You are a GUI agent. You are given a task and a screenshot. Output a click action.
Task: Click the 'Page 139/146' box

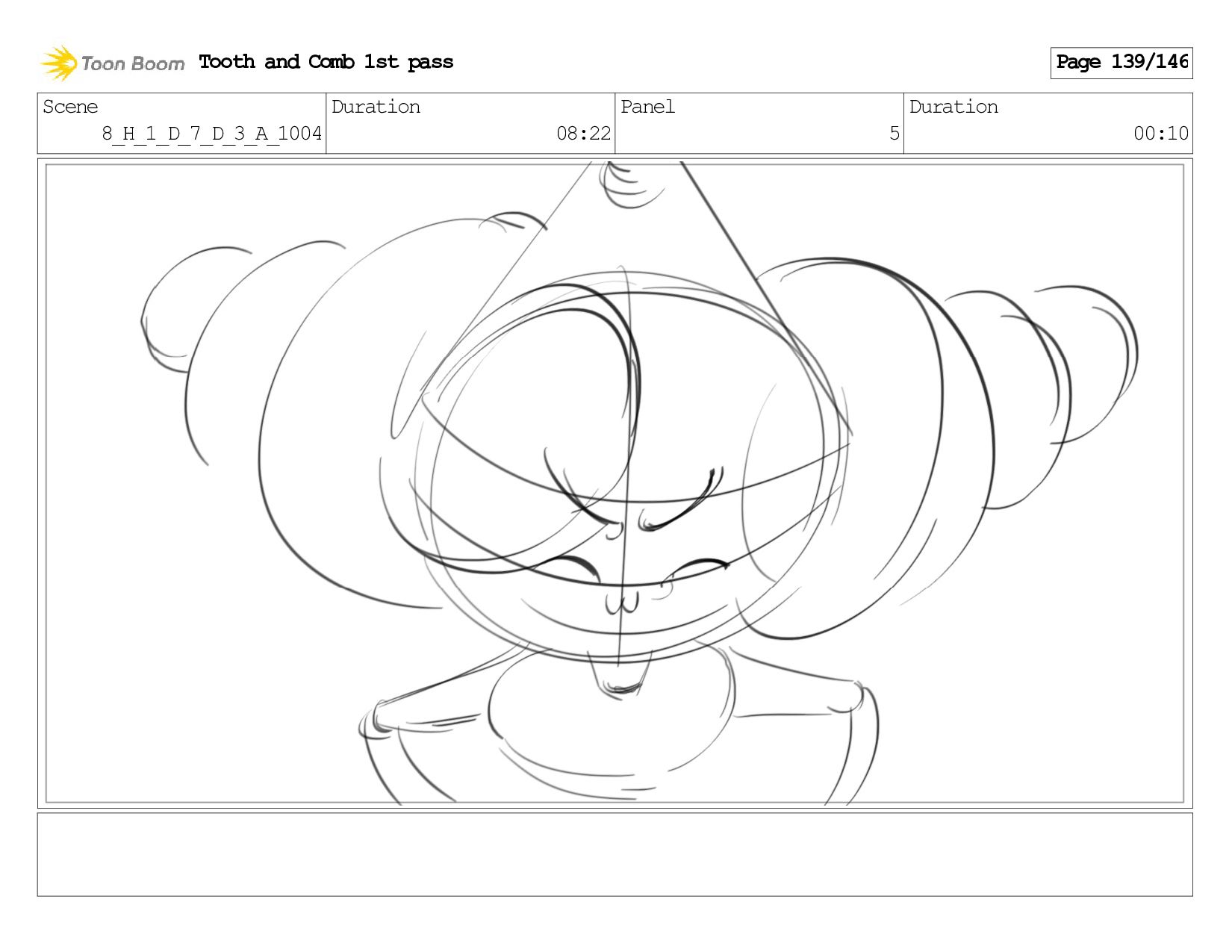[x=1121, y=63]
